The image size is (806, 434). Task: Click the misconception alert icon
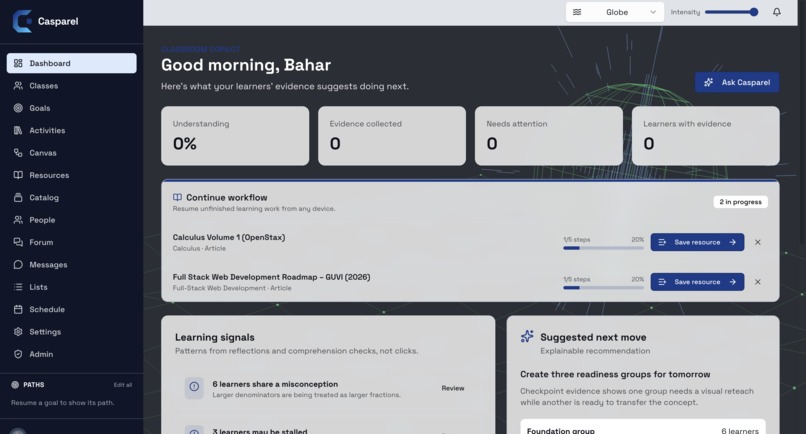coord(194,387)
